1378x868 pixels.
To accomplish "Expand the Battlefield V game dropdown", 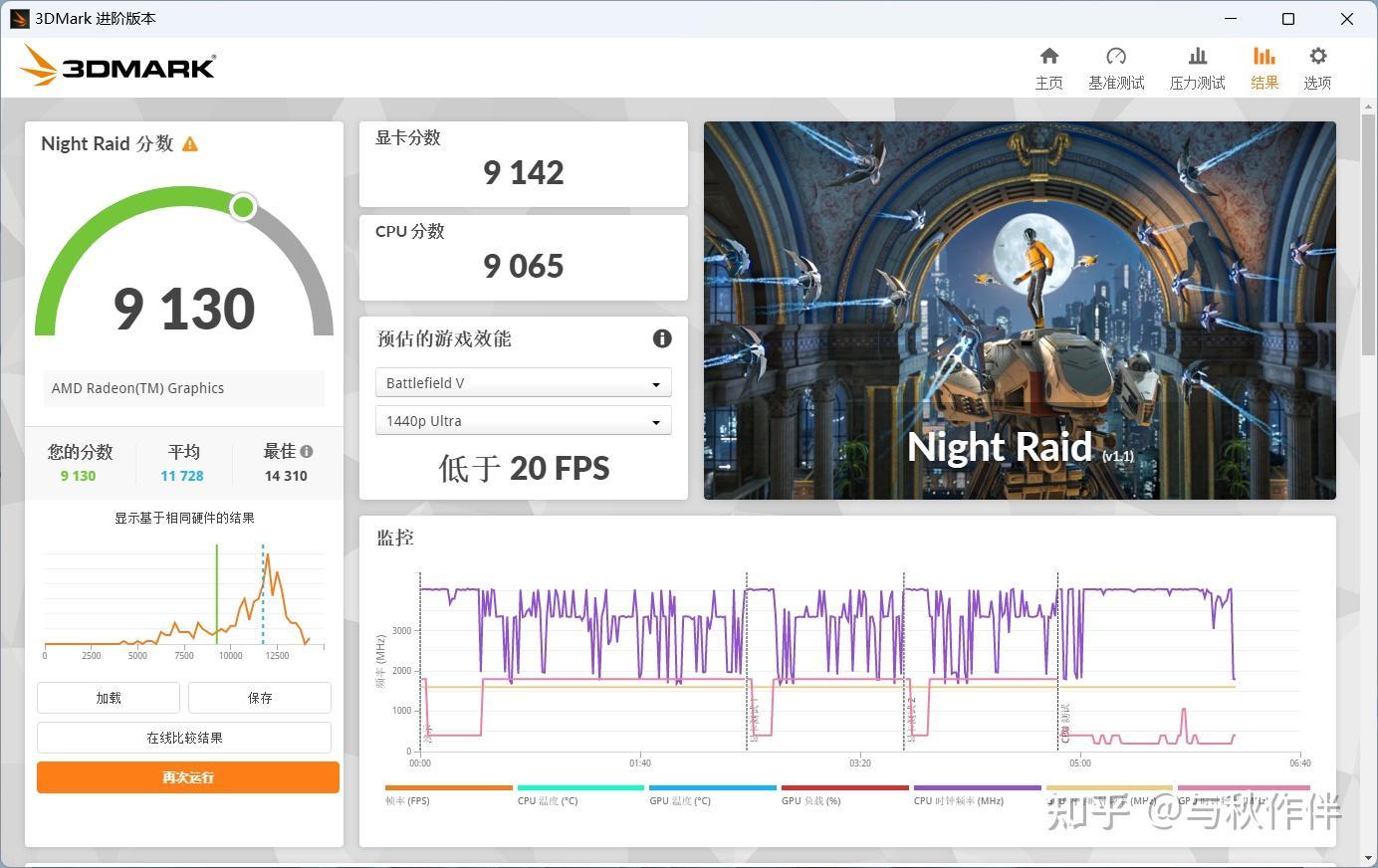I will (523, 383).
